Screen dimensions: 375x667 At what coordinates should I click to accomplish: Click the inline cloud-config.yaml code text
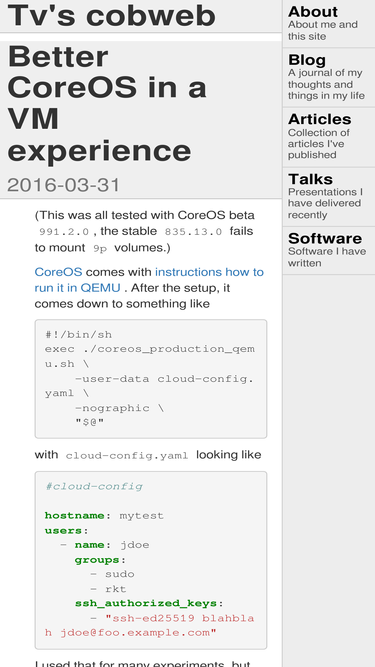tap(127, 456)
